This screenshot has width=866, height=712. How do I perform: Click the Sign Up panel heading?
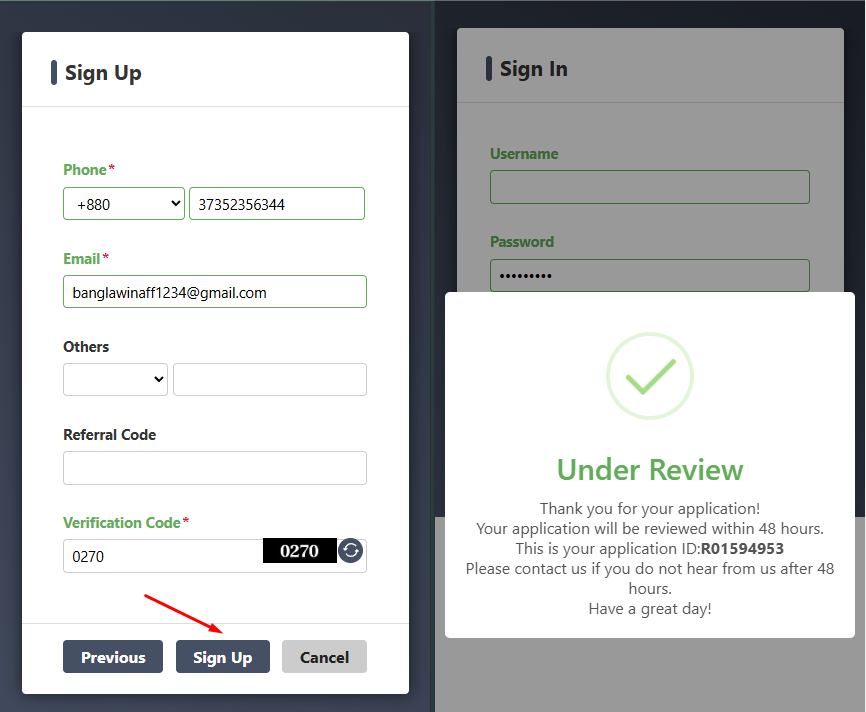[103, 73]
